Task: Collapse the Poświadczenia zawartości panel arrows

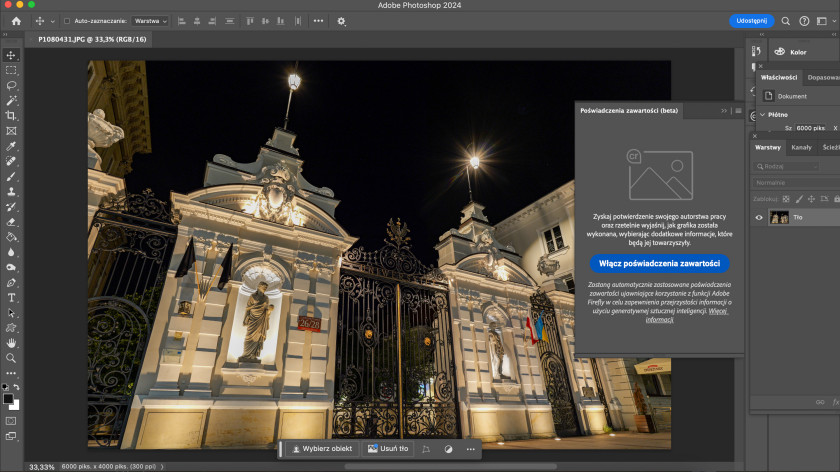Action: (x=724, y=111)
